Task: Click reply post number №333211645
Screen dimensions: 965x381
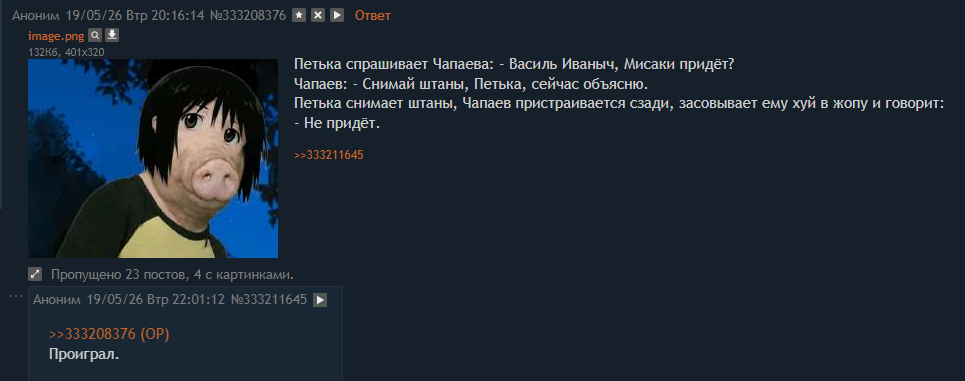Action: click(269, 300)
